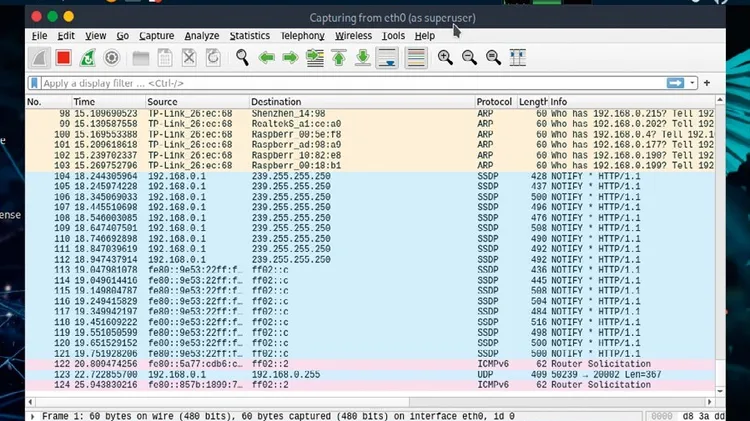Select packet 108 with length 476

(370, 218)
